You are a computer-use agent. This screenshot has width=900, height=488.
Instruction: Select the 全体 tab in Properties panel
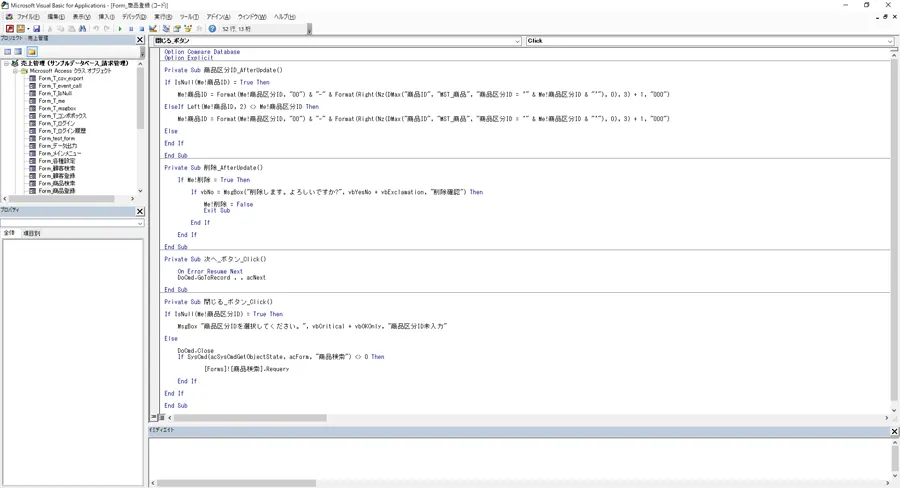(x=10, y=233)
